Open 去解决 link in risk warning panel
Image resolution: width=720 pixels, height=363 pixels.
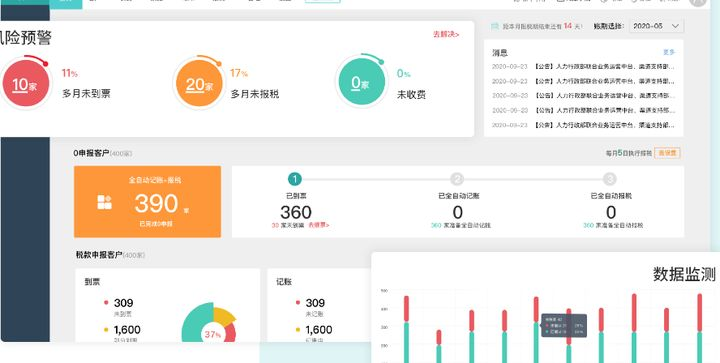tap(446, 34)
